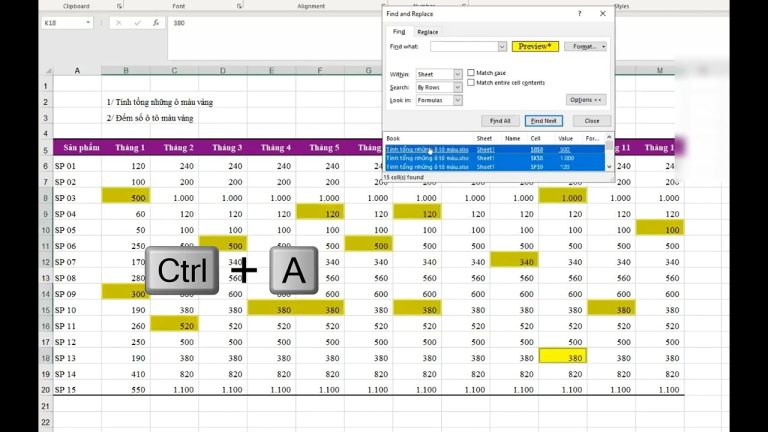Select yellow cell M10 with value 100
768x432 pixels.
tap(660, 229)
